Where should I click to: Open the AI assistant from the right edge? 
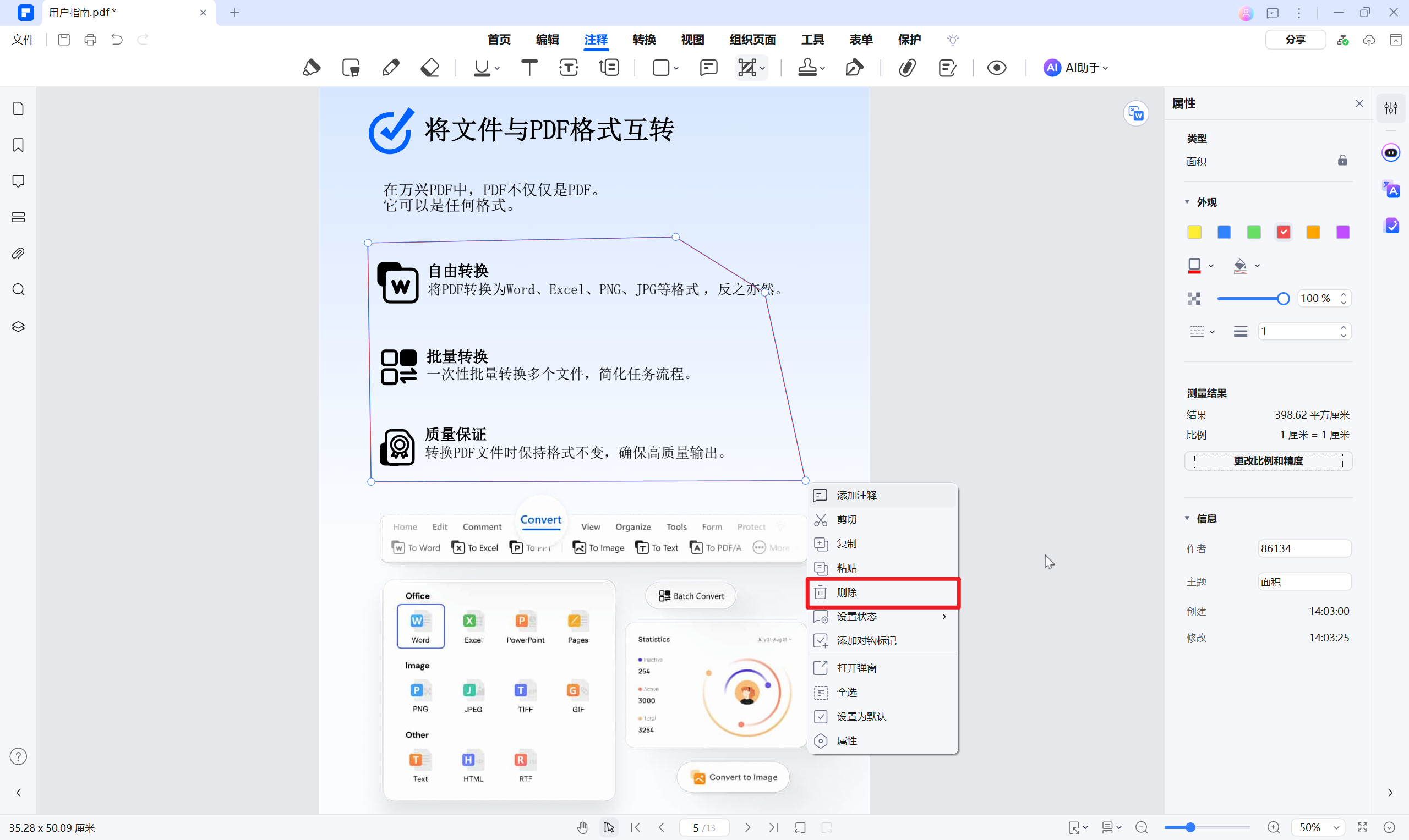pos(1391,152)
